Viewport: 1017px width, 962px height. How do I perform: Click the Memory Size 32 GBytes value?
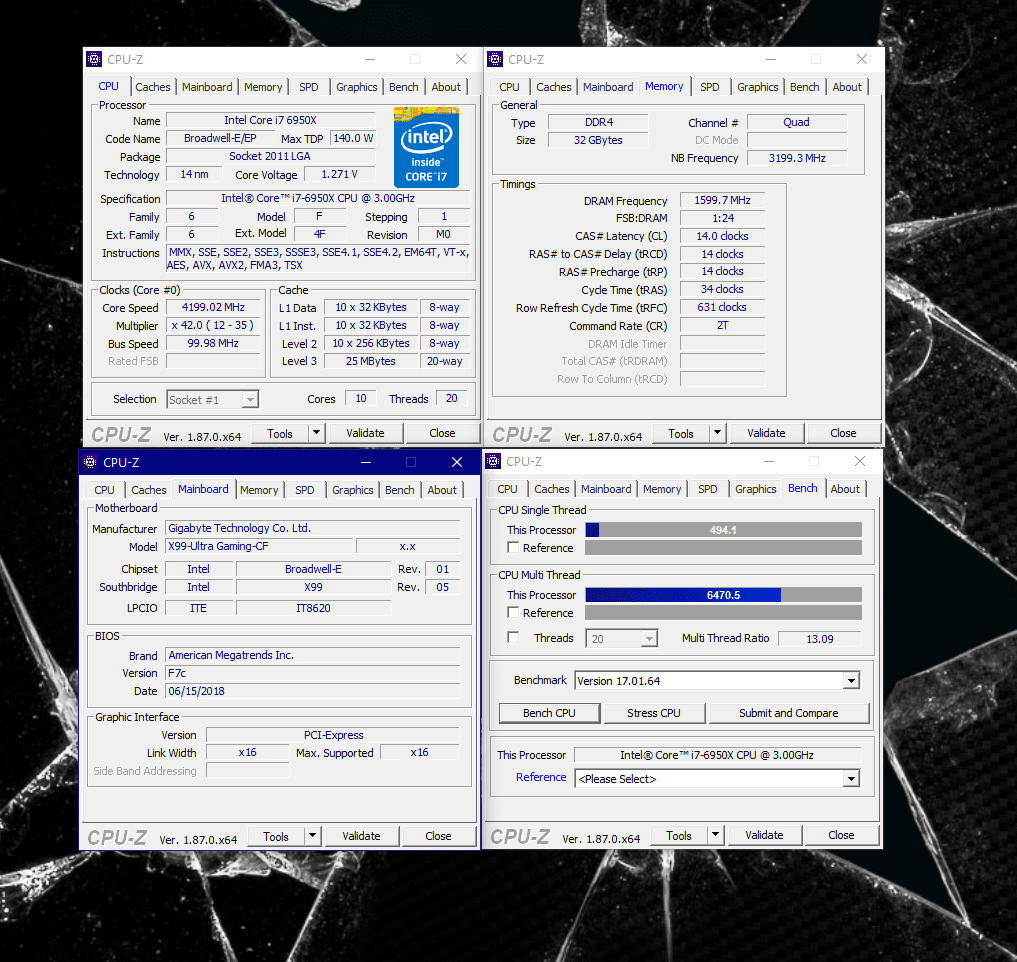[x=598, y=139]
